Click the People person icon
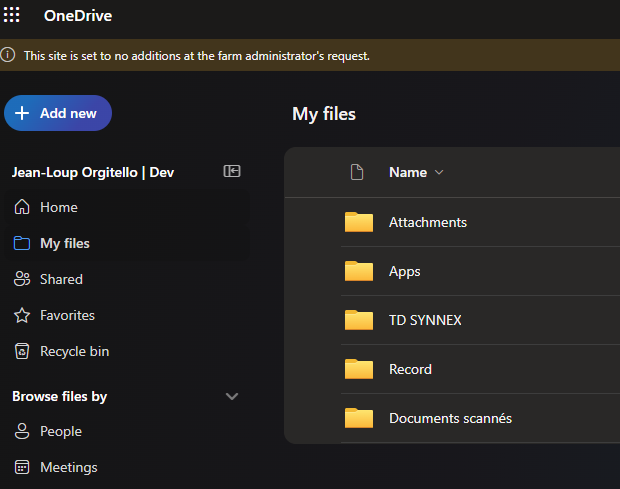Viewport: 620px width, 489px height. [x=22, y=431]
